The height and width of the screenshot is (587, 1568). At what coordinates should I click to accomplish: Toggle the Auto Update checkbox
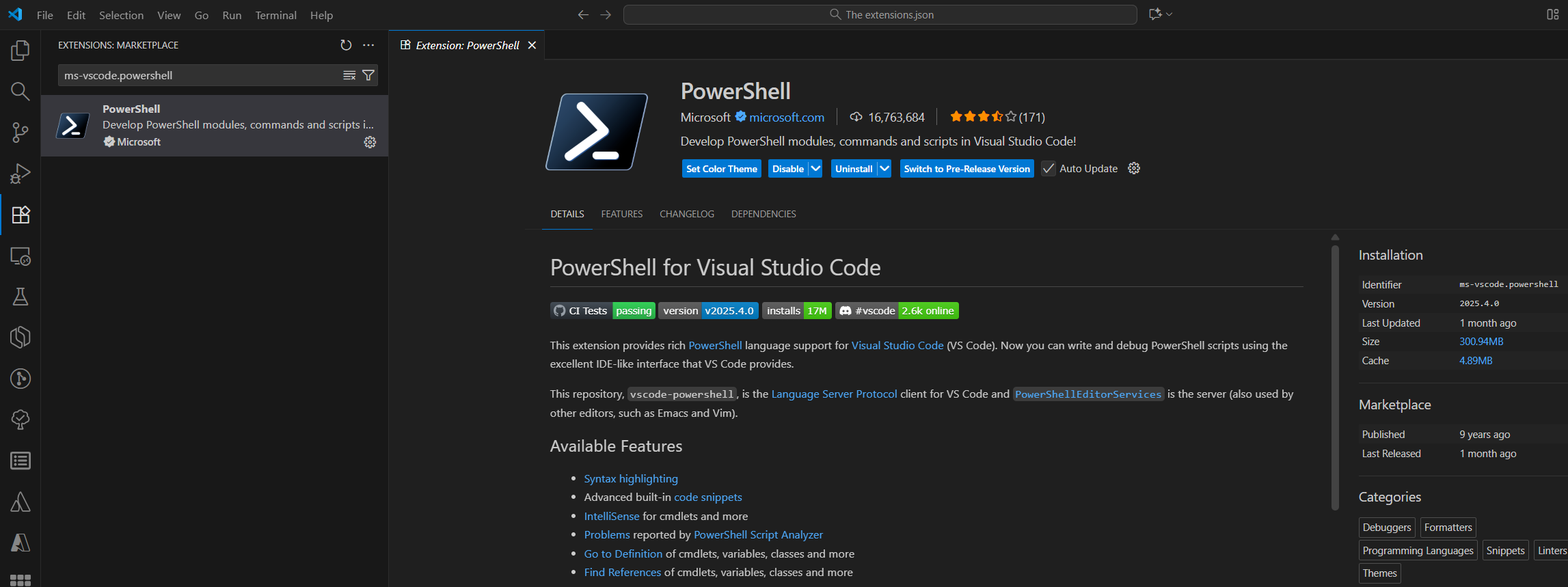(1048, 168)
